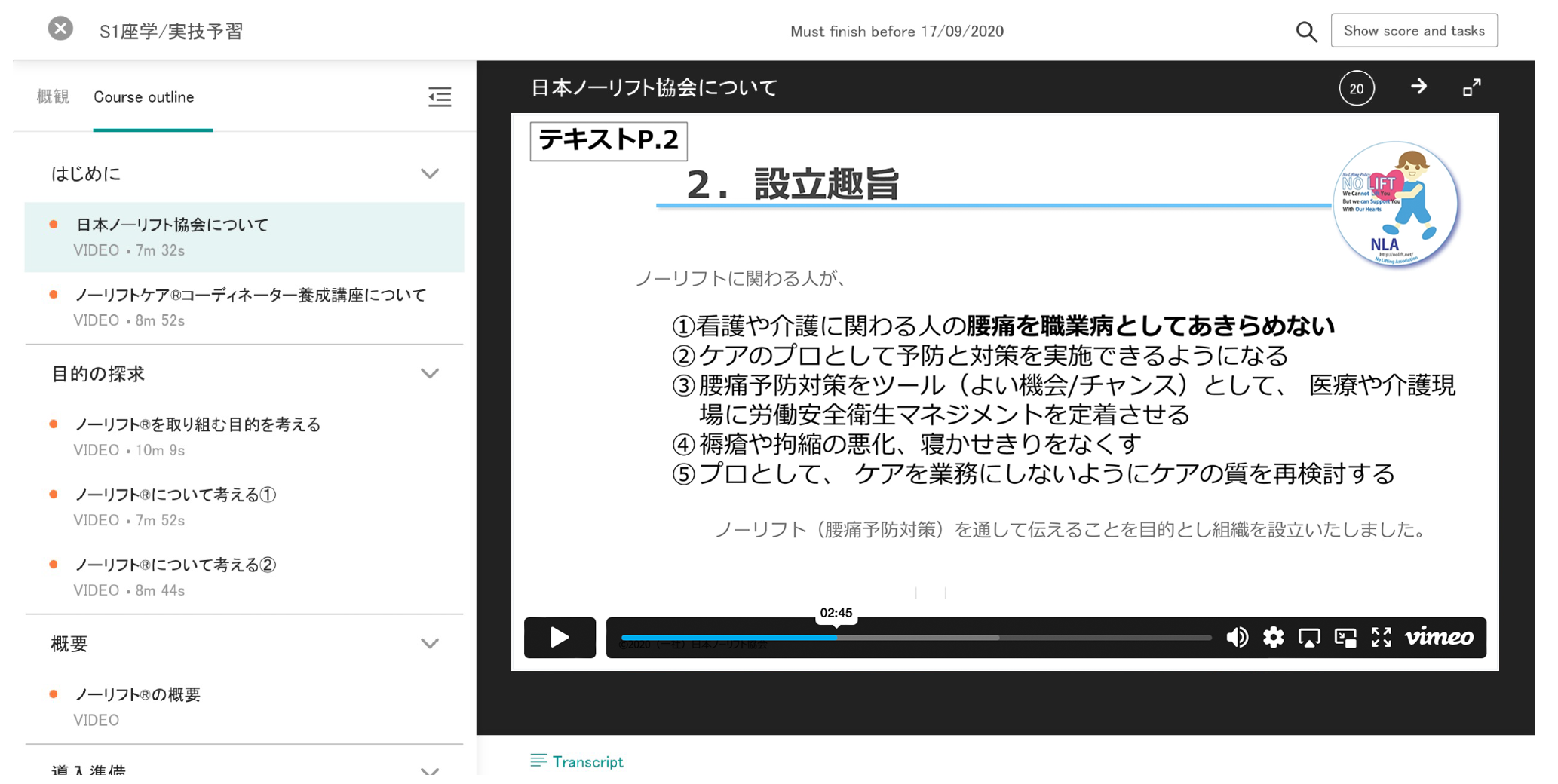Image resolution: width=1558 pixels, height=784 pixels.
Task: Open the Transcript link
Action: (x=577, y=761)
